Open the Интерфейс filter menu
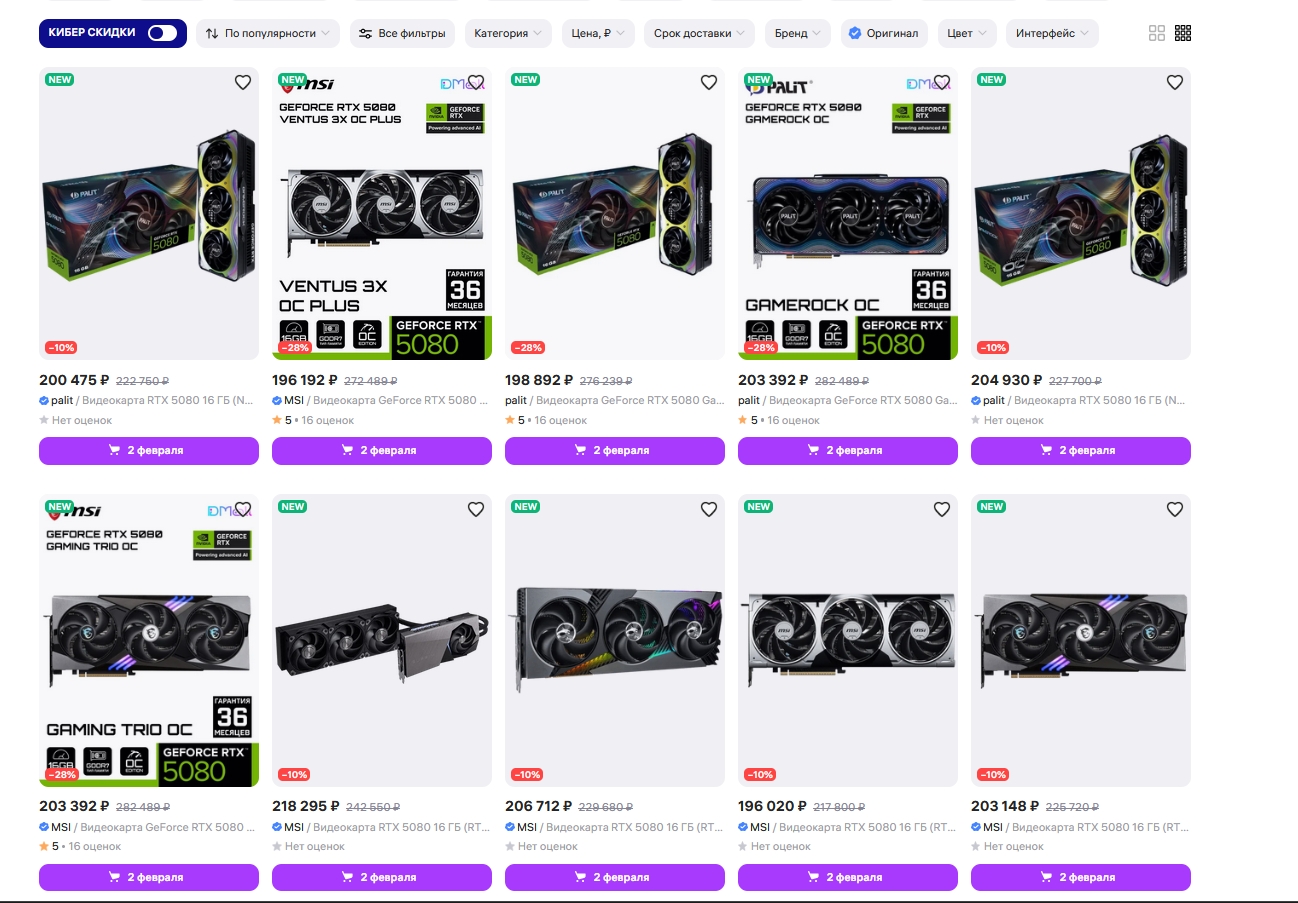1298x903 pixels. pyautogui.click(x=1052, y=33)
